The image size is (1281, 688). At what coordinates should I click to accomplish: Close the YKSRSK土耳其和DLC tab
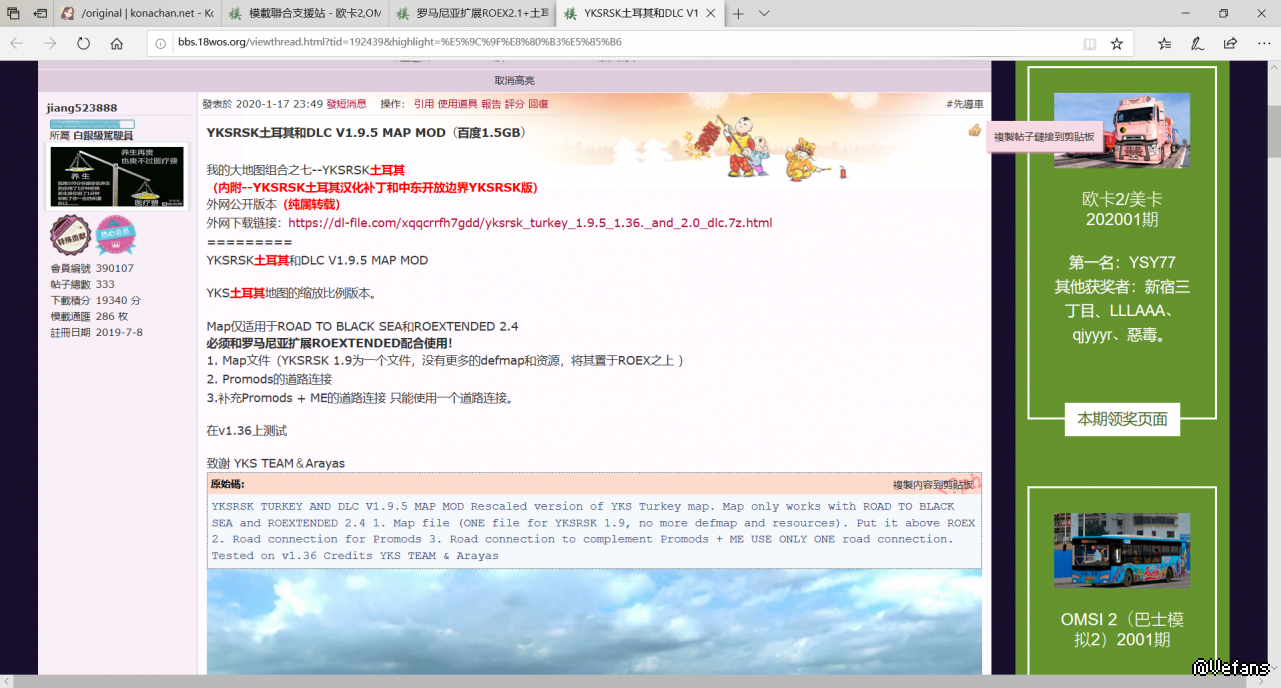tap(711, 13)
